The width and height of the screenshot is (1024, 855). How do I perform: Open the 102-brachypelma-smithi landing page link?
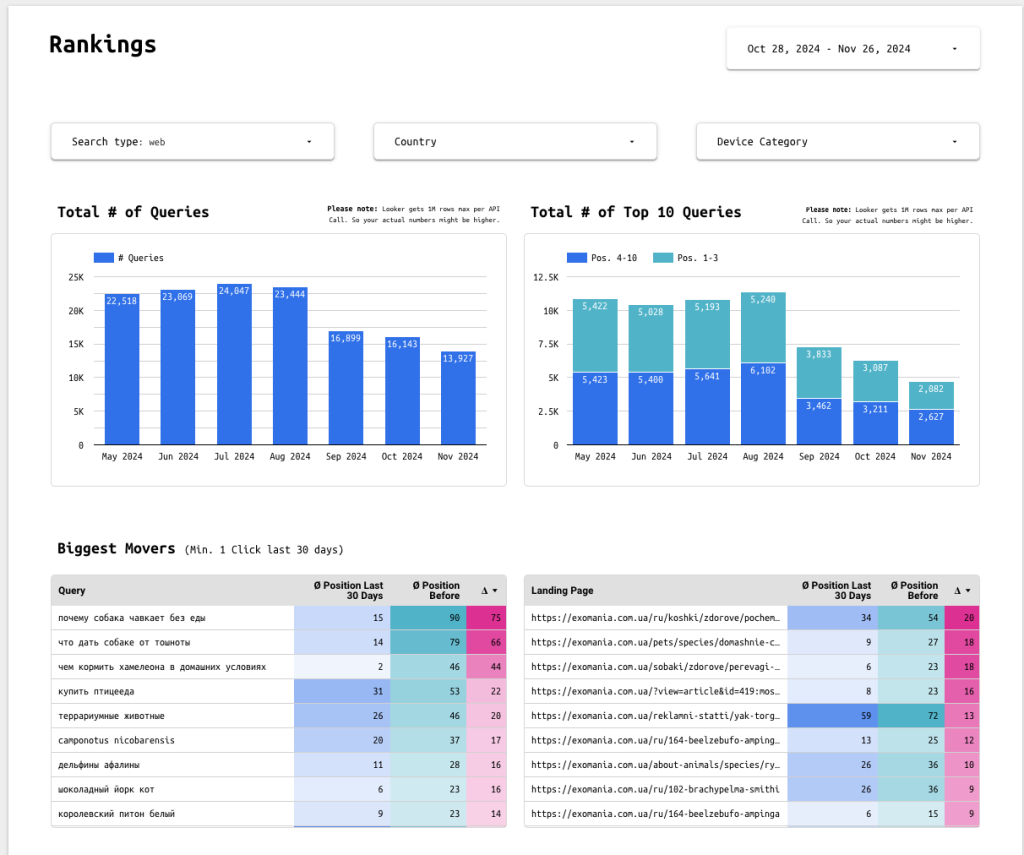(x=654, y=790)
